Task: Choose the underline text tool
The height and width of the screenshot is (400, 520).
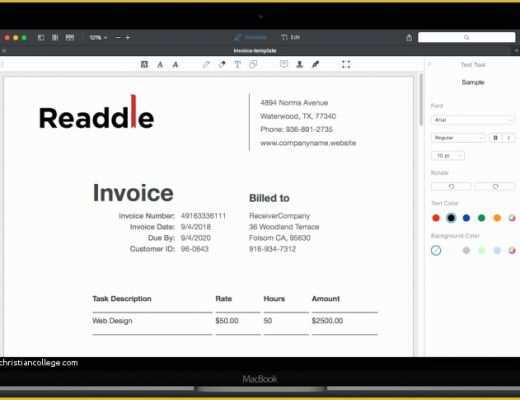Action: click(x=160, y=64)
